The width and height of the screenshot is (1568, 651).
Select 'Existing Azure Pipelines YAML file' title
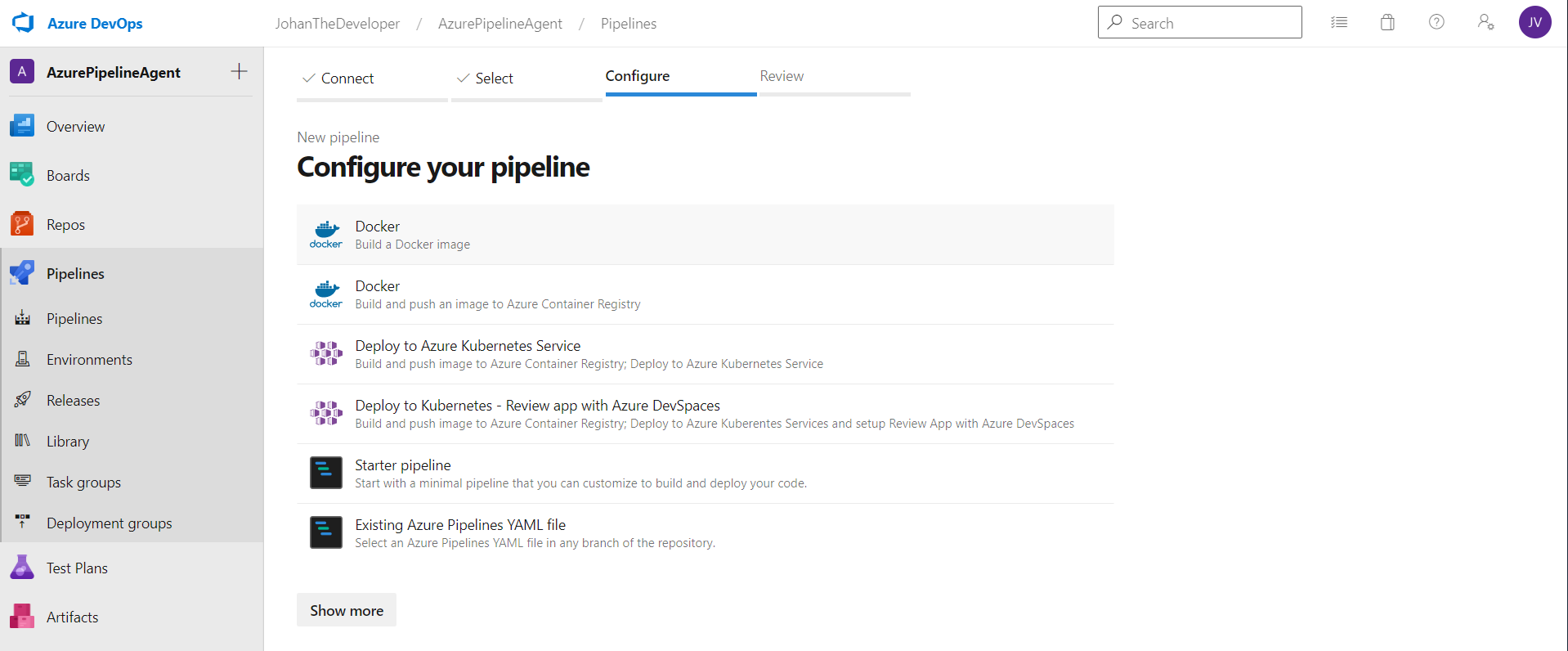coord(460,525)
